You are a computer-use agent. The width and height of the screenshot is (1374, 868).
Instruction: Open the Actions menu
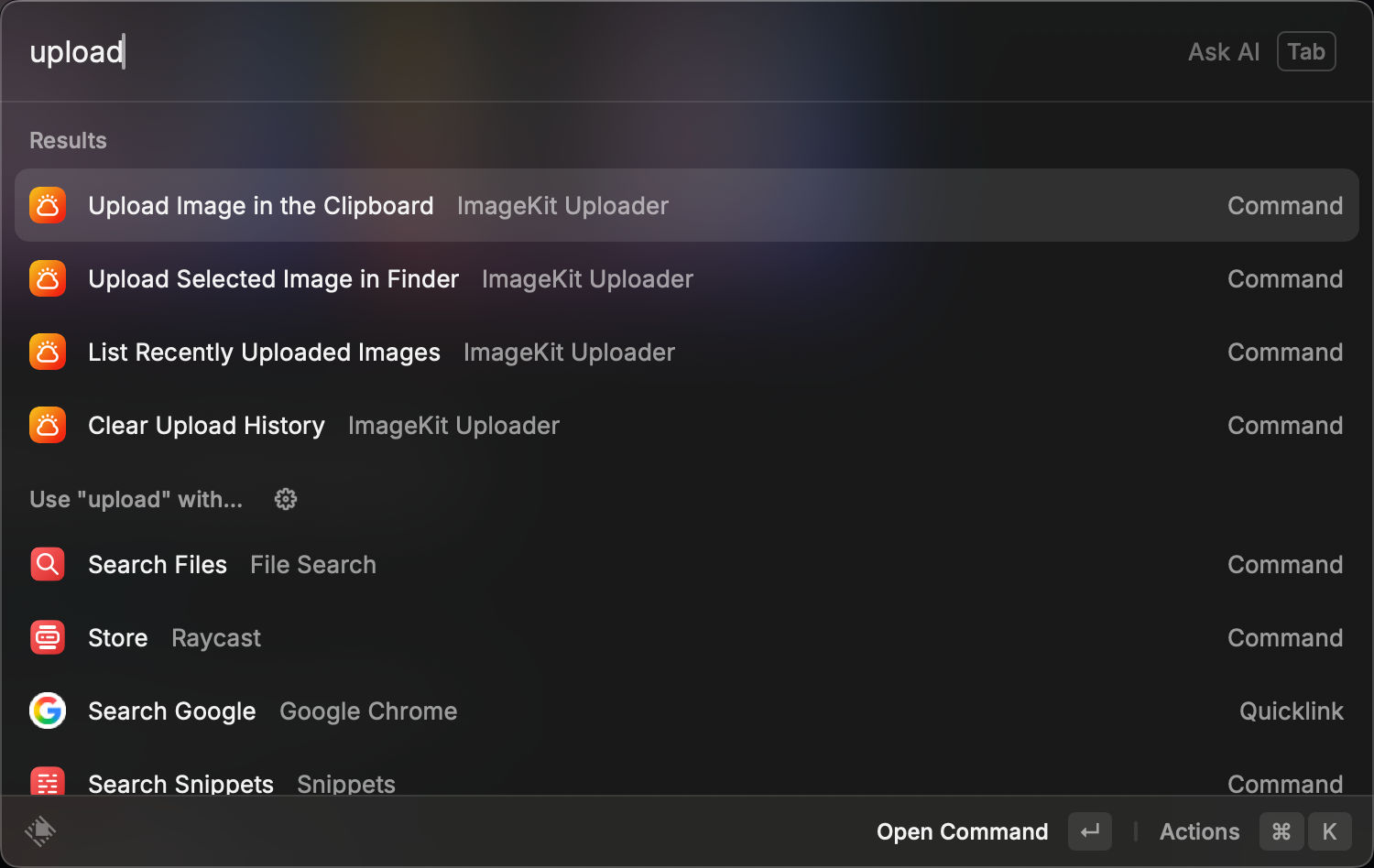pyautogui.click(x=1198, y=831)
